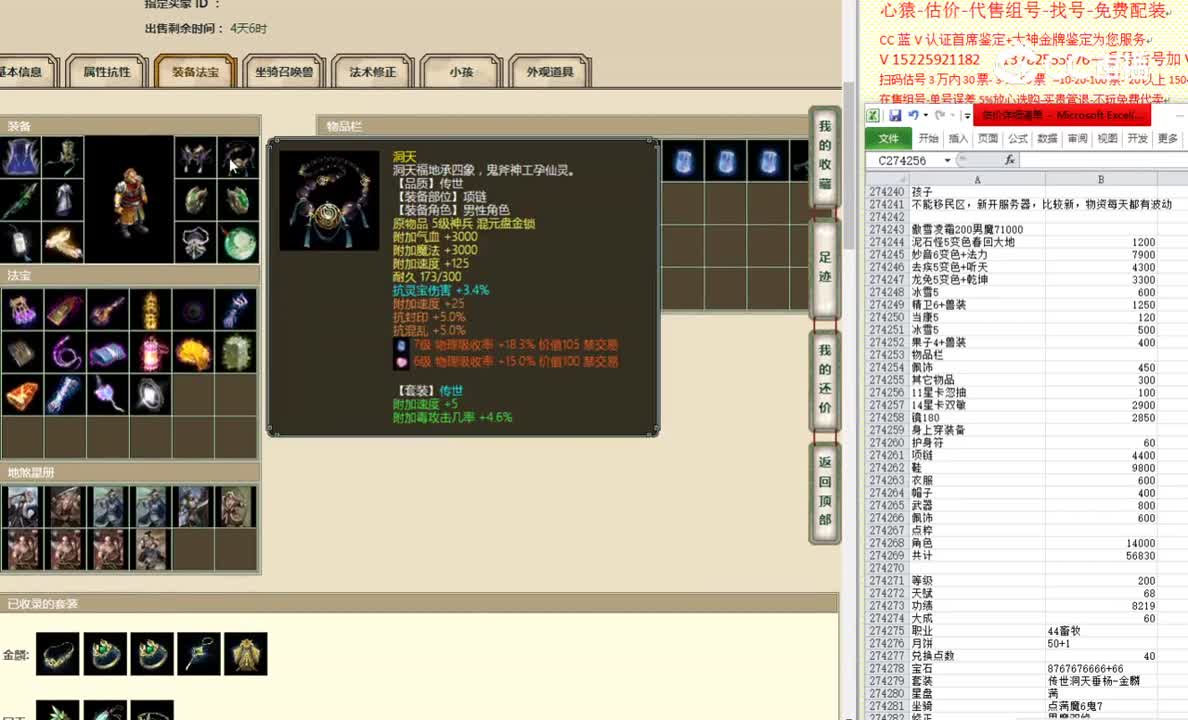Click the orange flaming slab treasure

pos(22,395)
